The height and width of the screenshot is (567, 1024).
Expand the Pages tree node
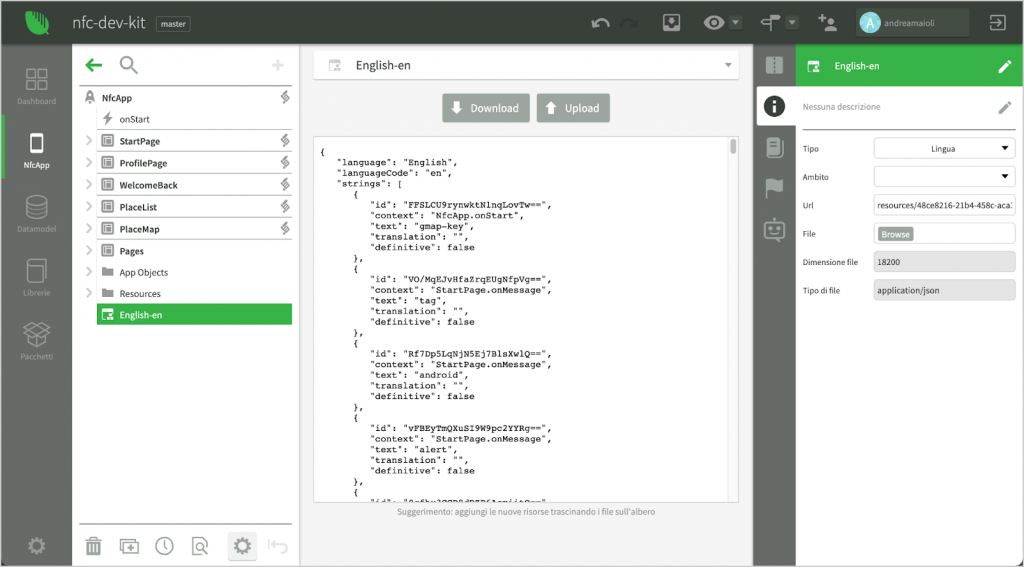click(89, 250)
